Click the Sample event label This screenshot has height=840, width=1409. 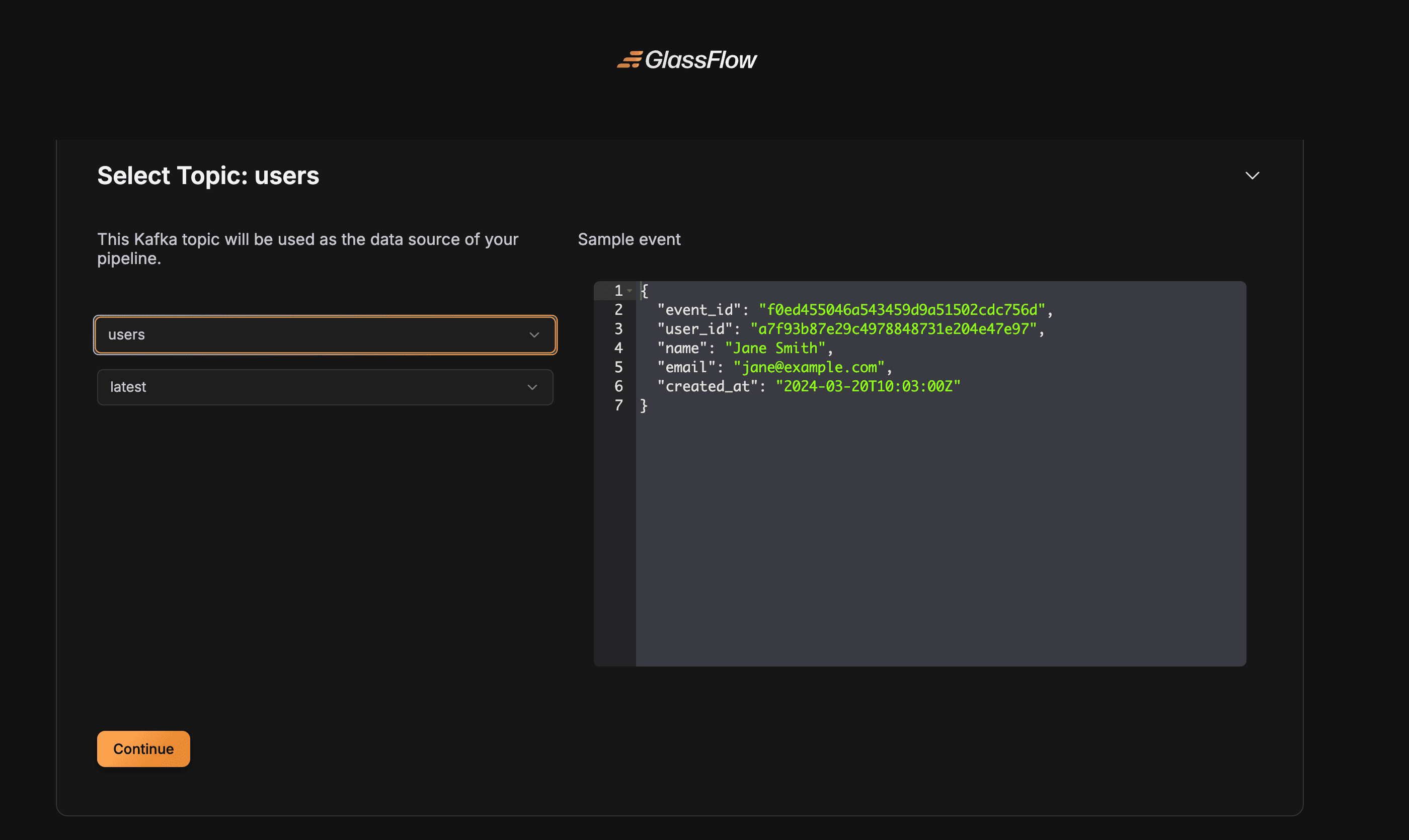(629, 239)
